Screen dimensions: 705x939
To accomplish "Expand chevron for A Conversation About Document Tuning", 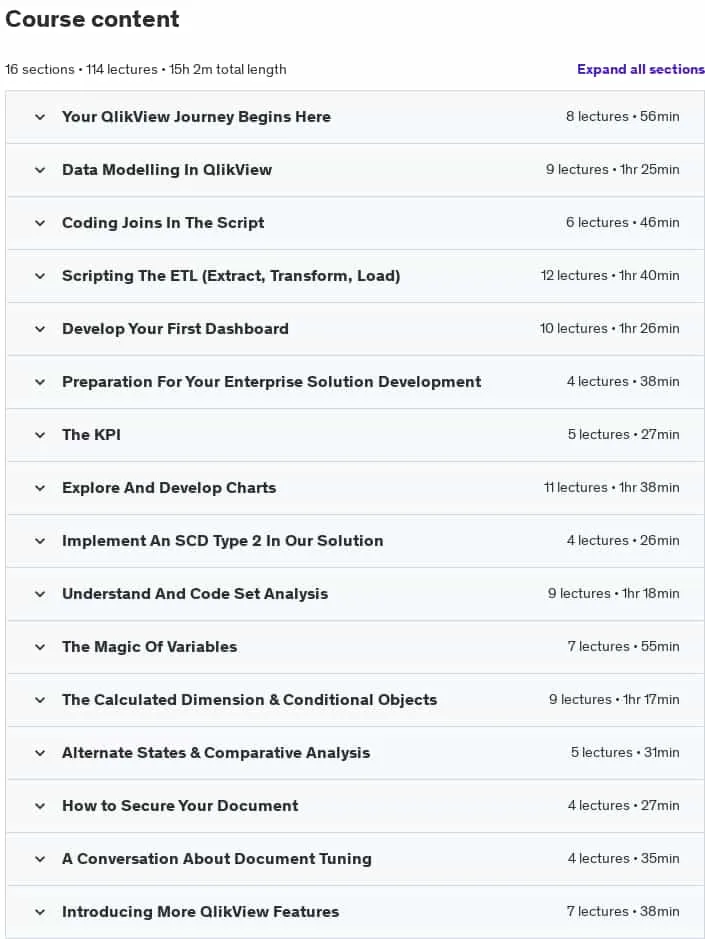I will click(40, 859).
